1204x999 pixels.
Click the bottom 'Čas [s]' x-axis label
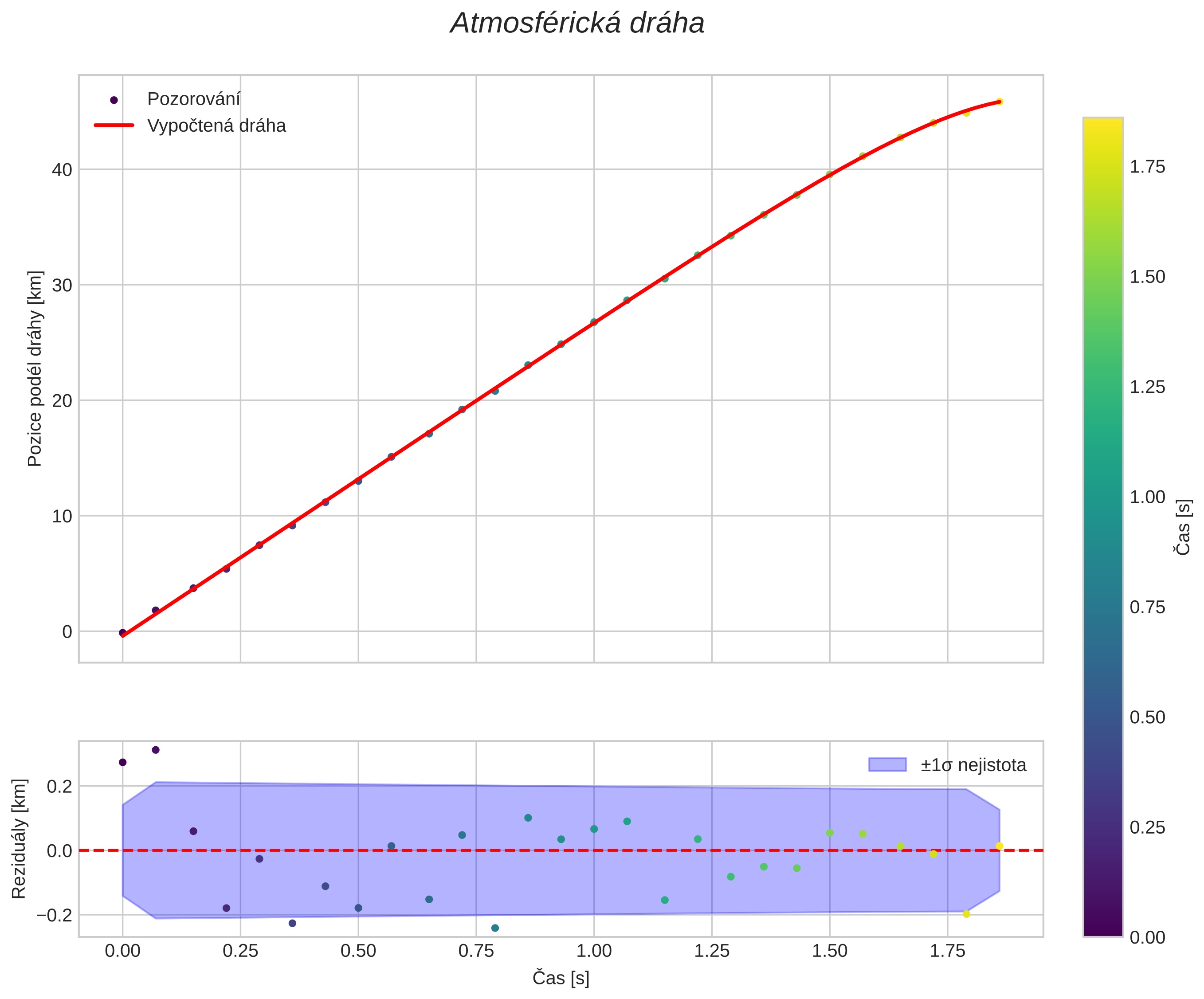[560, 978]
